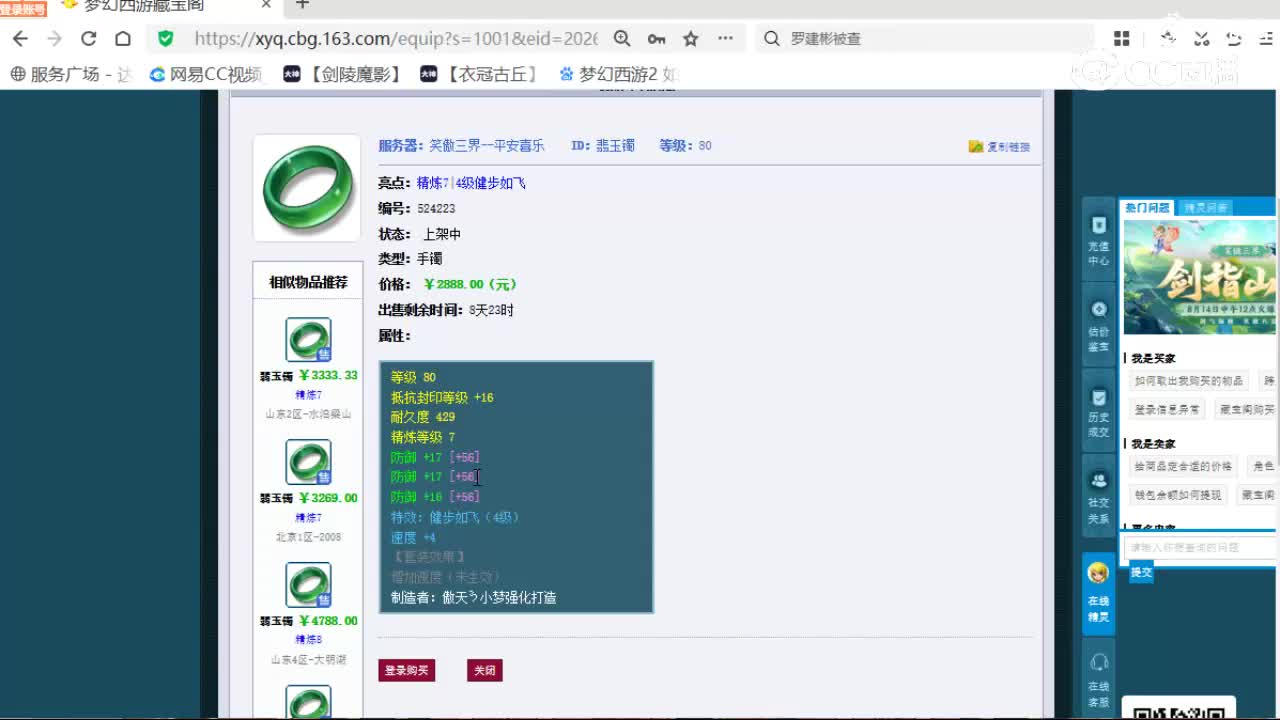
Task: Click the 山东4区-大明湖 server label
Action: [308, 660]
